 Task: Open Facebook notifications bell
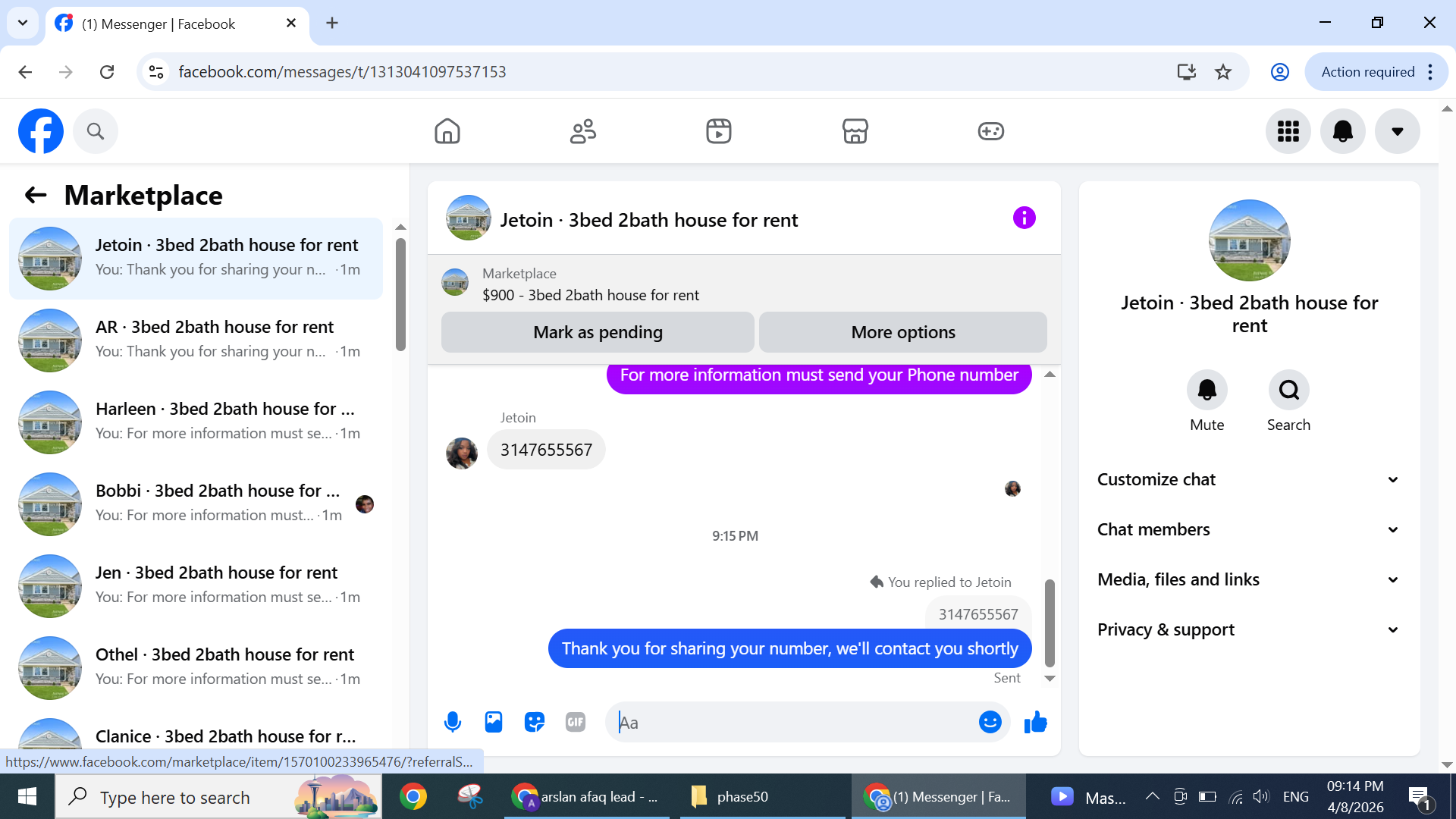1342,131
